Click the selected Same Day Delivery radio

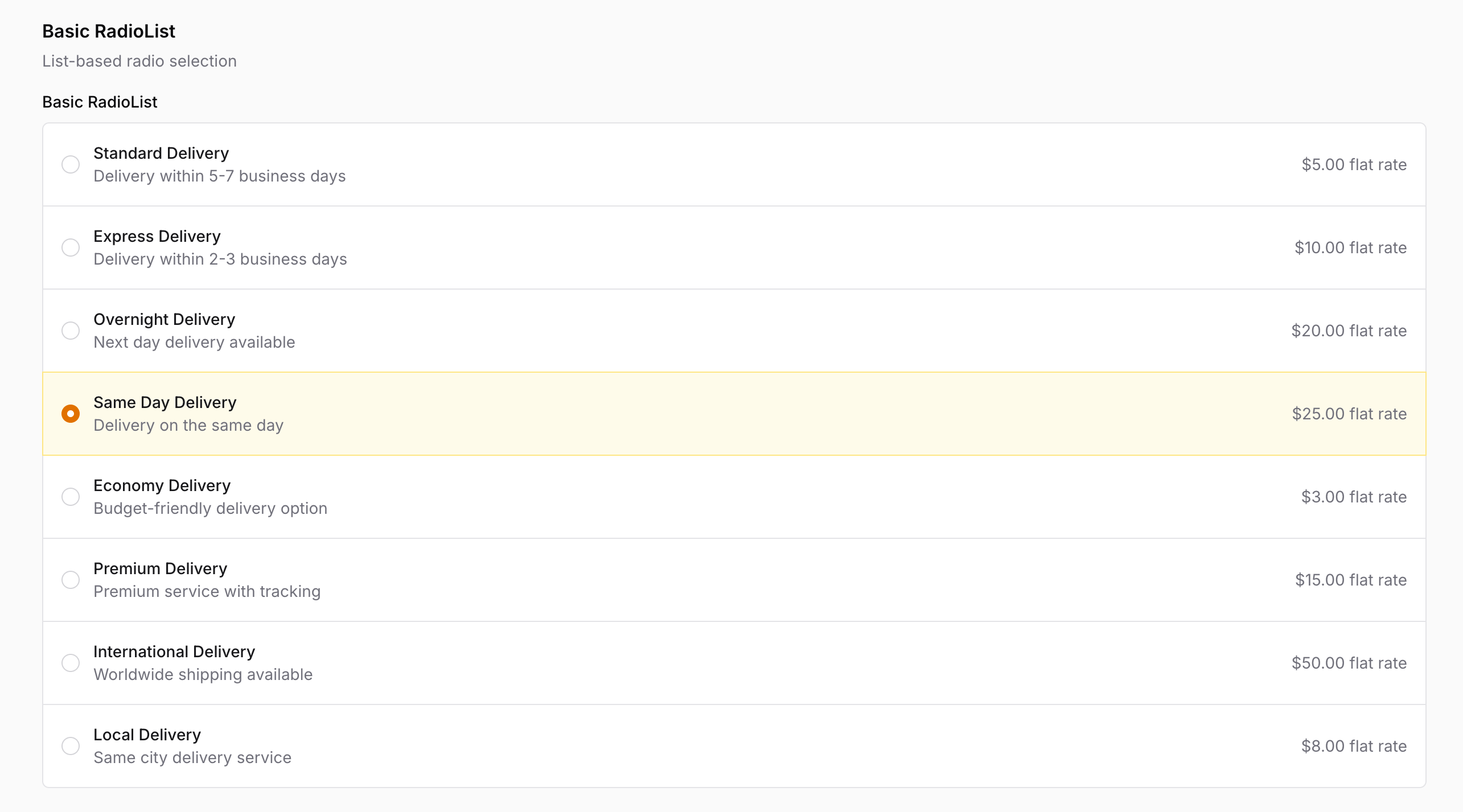point(71,414)
